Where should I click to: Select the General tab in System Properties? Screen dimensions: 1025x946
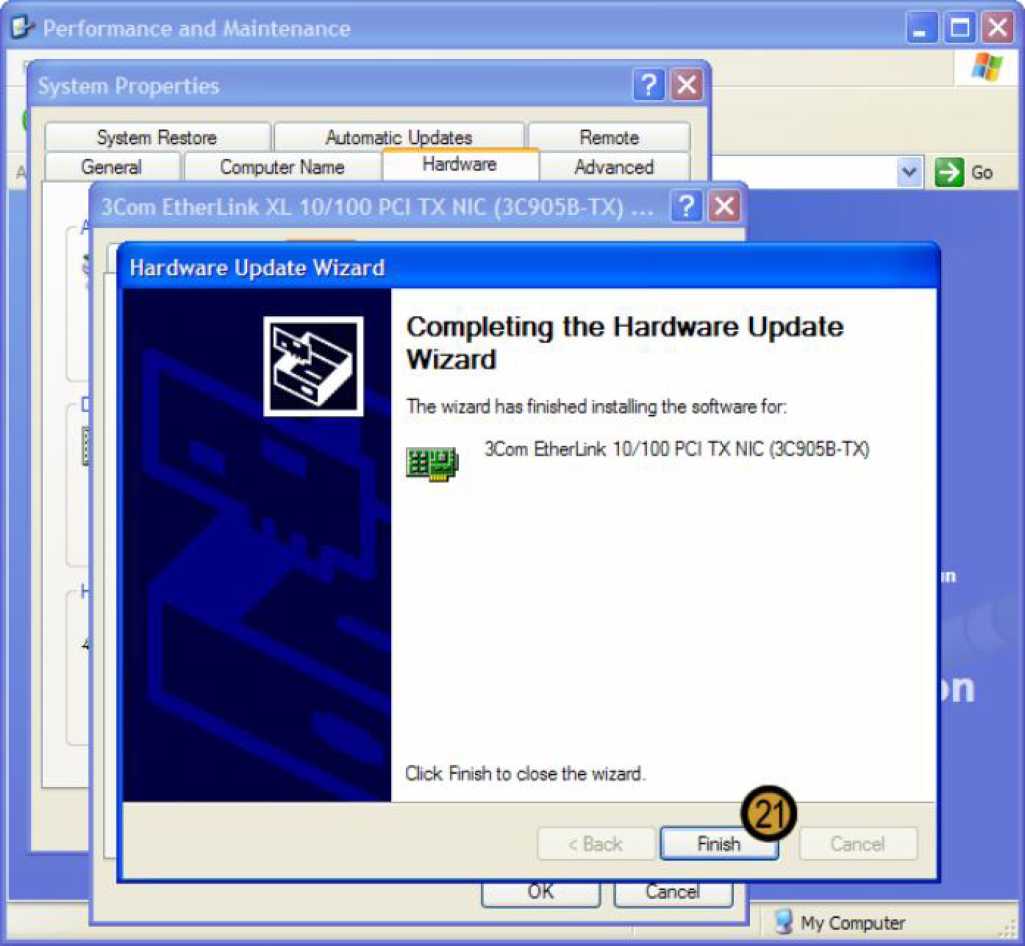tap(111, 167)
